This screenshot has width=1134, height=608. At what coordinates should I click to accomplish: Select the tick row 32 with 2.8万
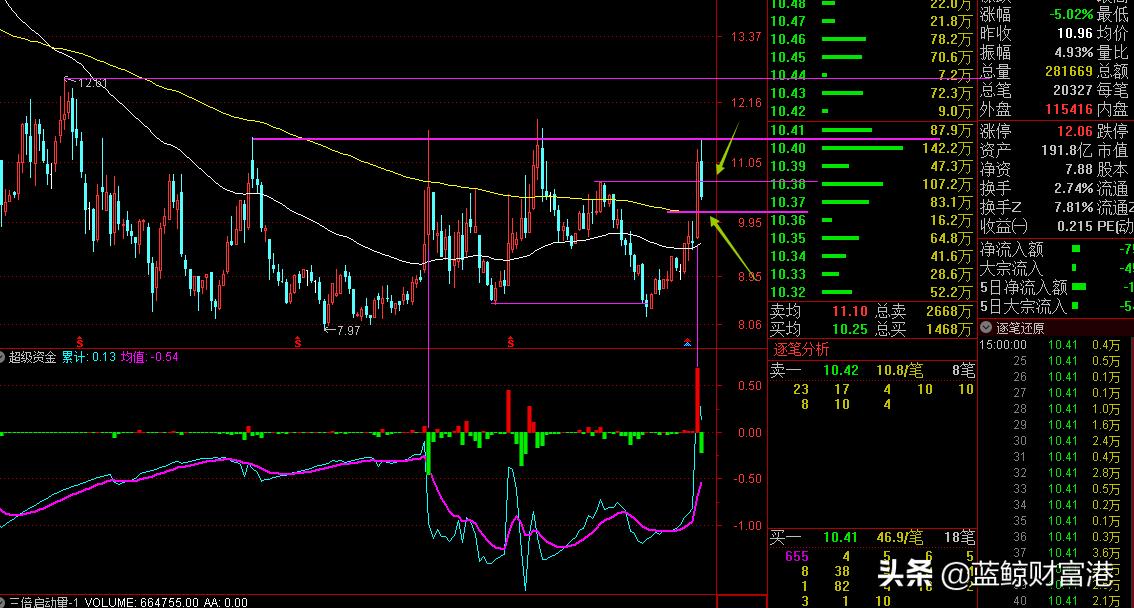point(1056,473)
